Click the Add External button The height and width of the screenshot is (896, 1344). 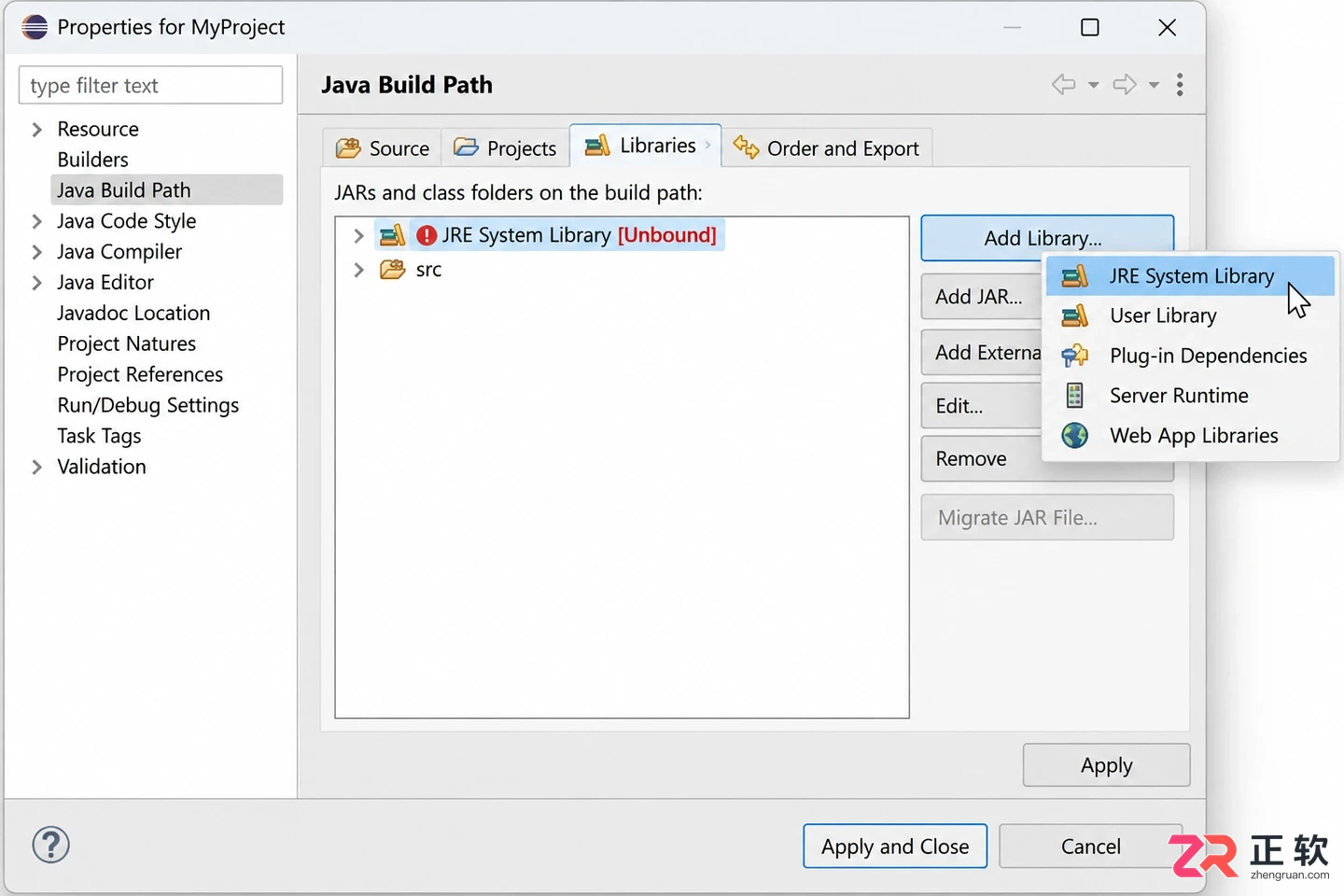coord(982,353)
